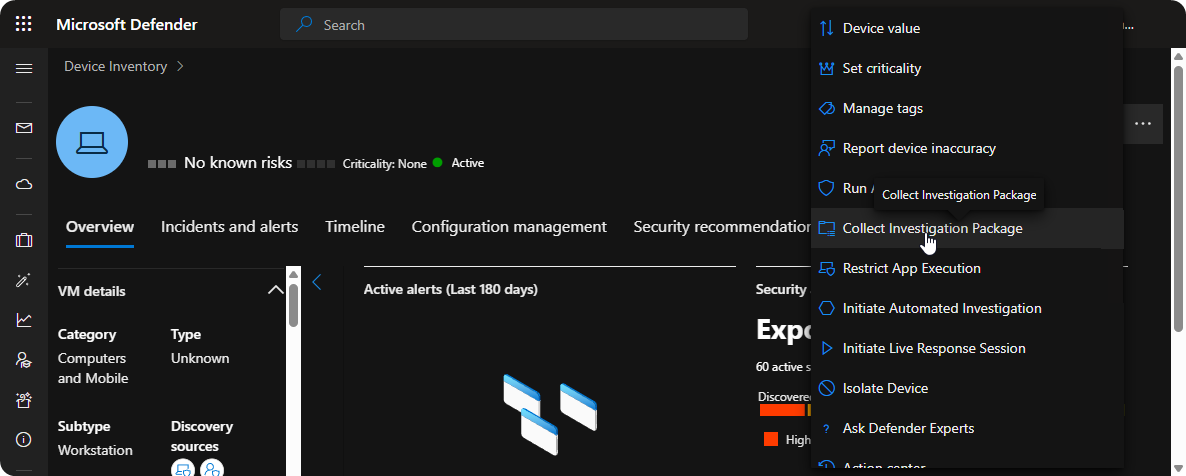Go to Device Inventory breadcrumb link
1186x476 pixels.
point(115,66)
